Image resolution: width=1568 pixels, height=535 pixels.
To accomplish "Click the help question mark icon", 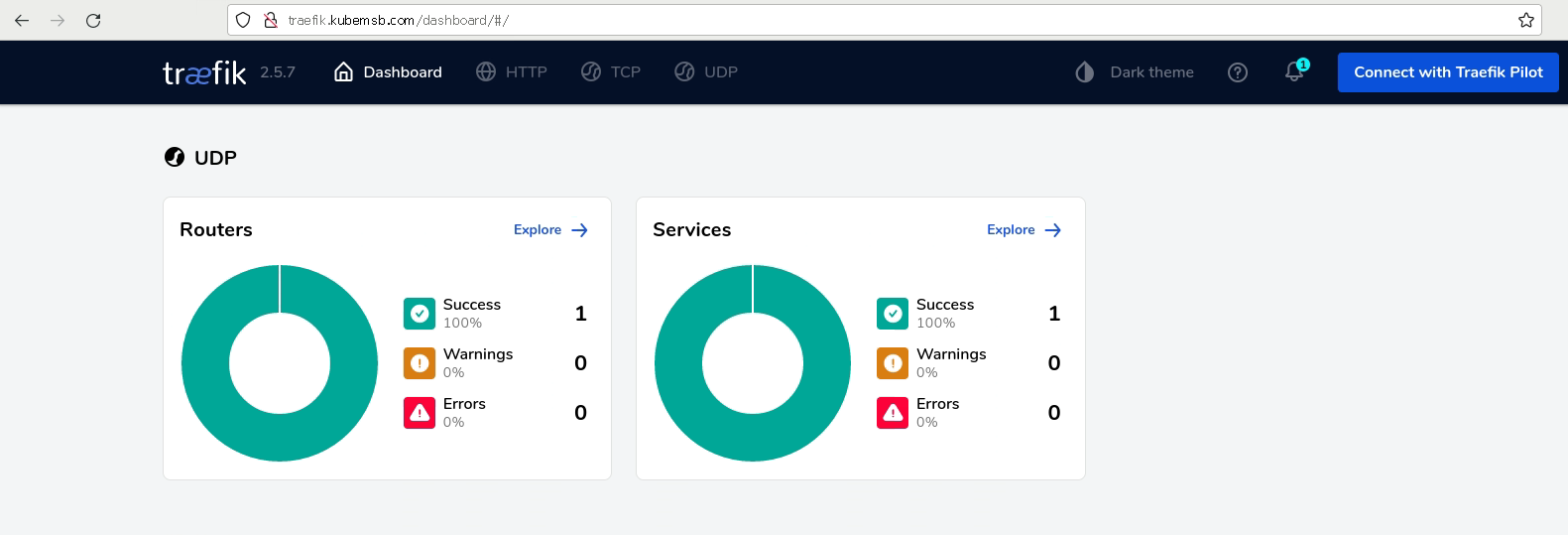I will coord(1237,72).
